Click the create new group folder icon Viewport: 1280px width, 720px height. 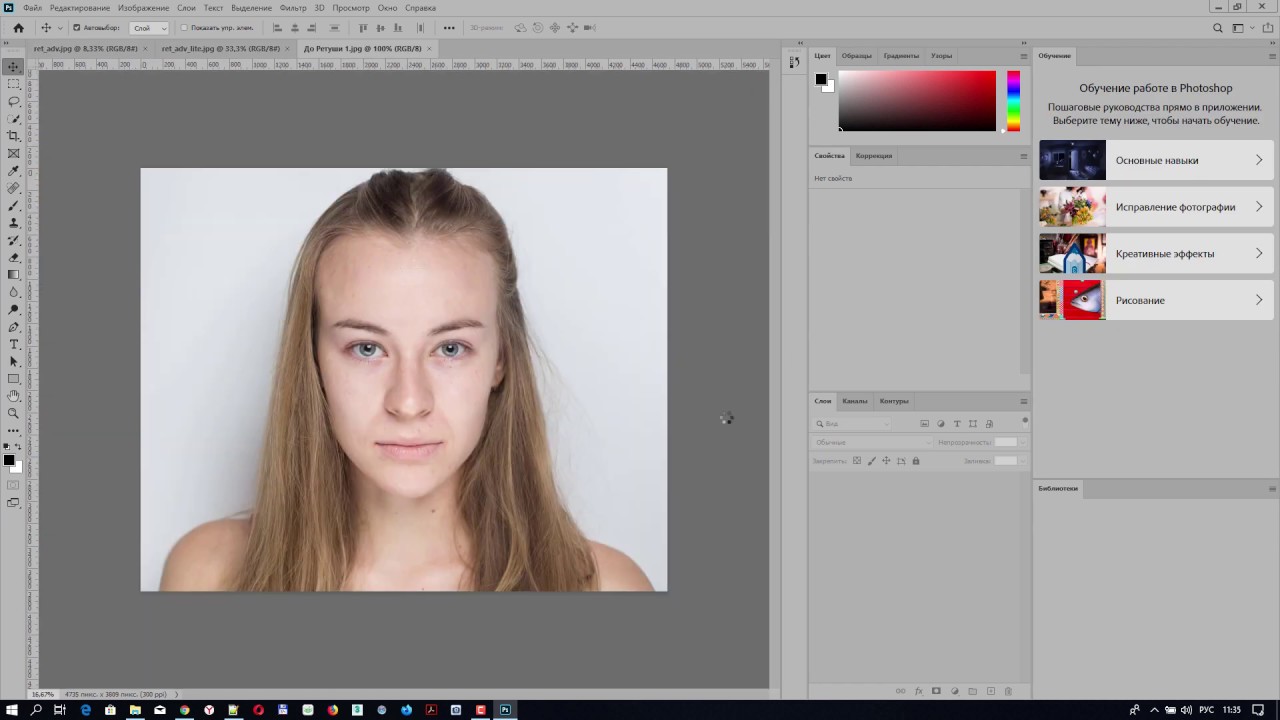coord(972,691)
